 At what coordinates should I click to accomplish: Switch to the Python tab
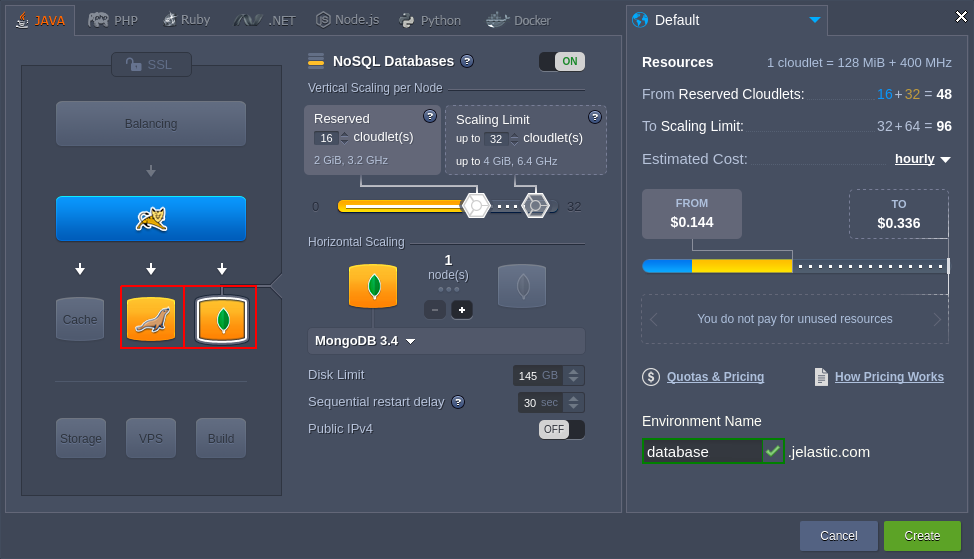tap(430, 20)
